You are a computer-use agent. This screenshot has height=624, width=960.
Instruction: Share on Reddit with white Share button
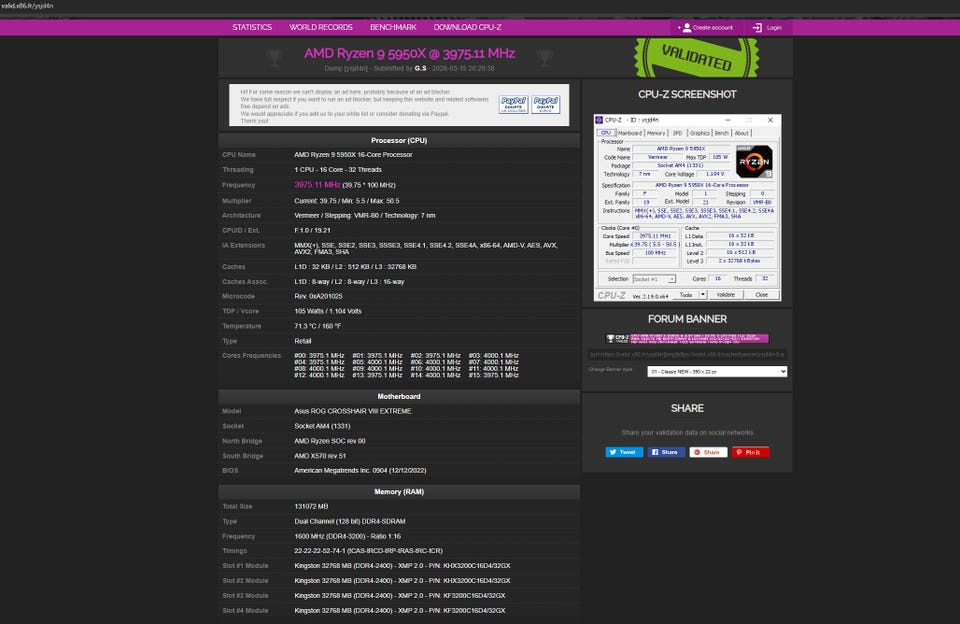708,452
